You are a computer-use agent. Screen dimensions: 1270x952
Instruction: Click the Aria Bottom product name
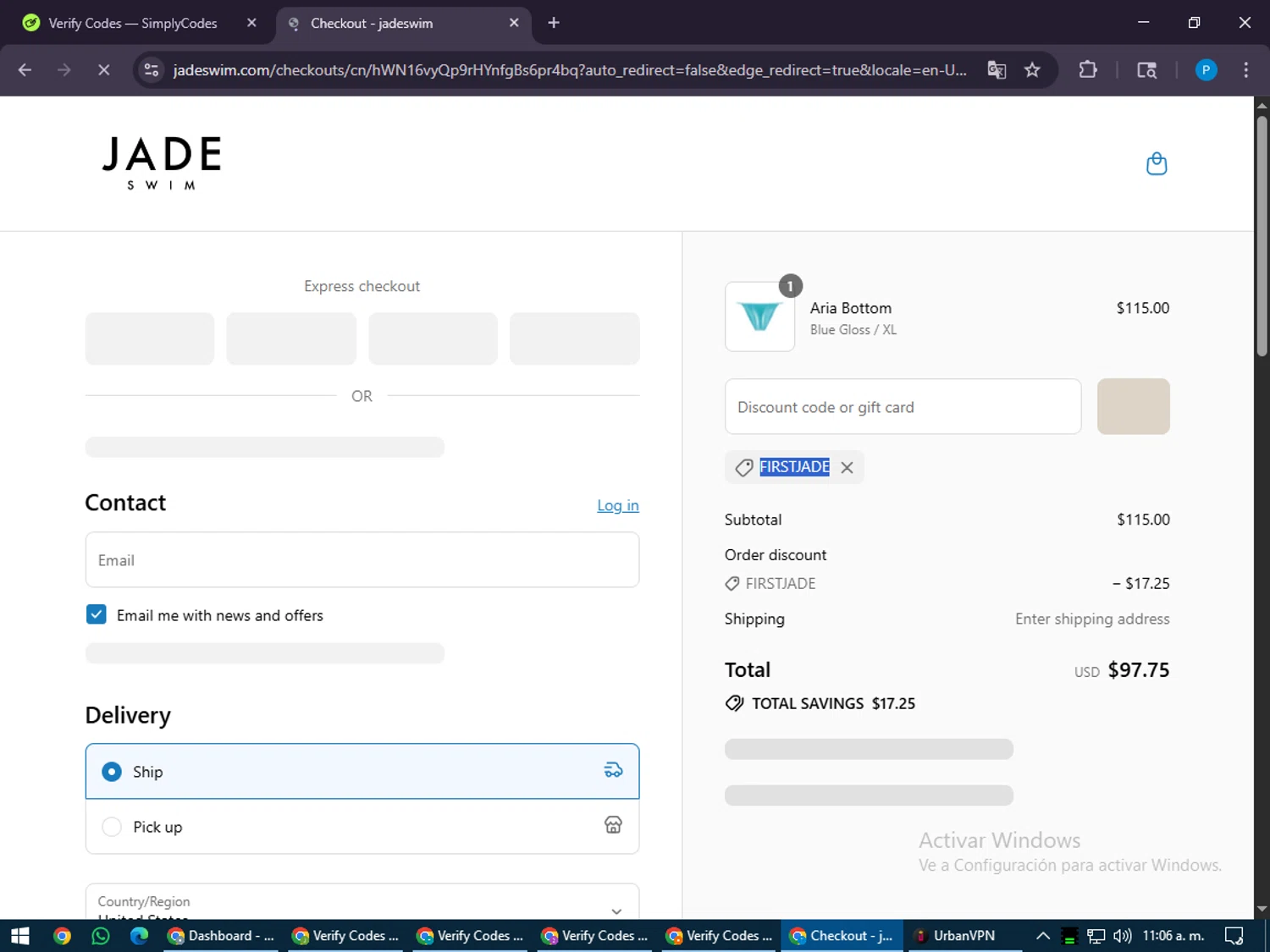click(851, 308)
